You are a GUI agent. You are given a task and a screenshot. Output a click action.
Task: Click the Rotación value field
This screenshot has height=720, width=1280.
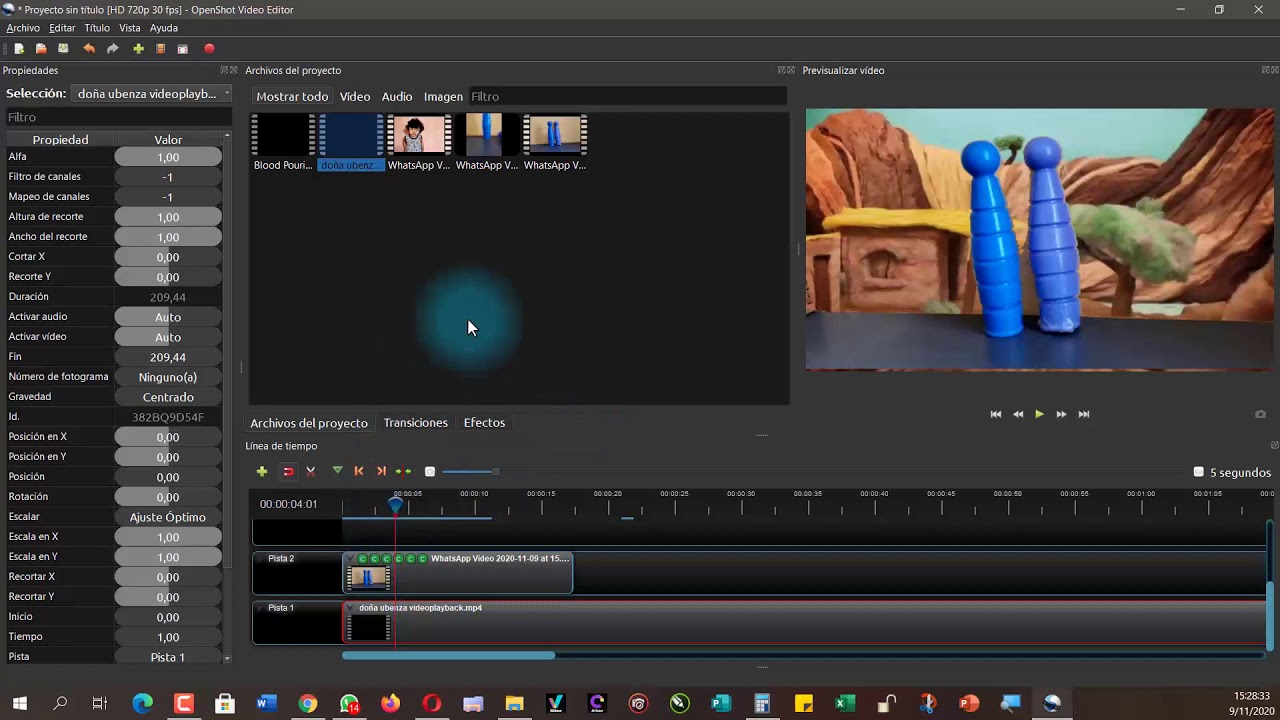tap(168, 497)
